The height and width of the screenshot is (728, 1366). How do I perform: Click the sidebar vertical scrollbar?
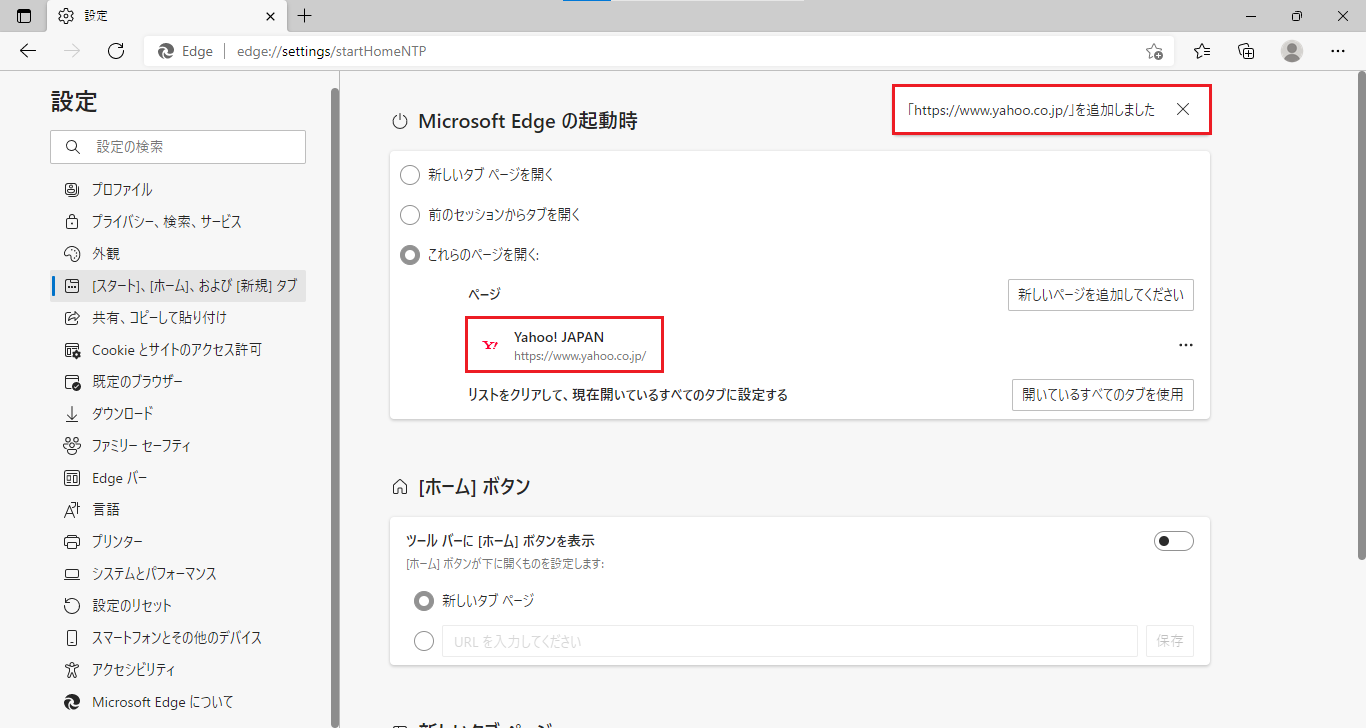(335, 400)
